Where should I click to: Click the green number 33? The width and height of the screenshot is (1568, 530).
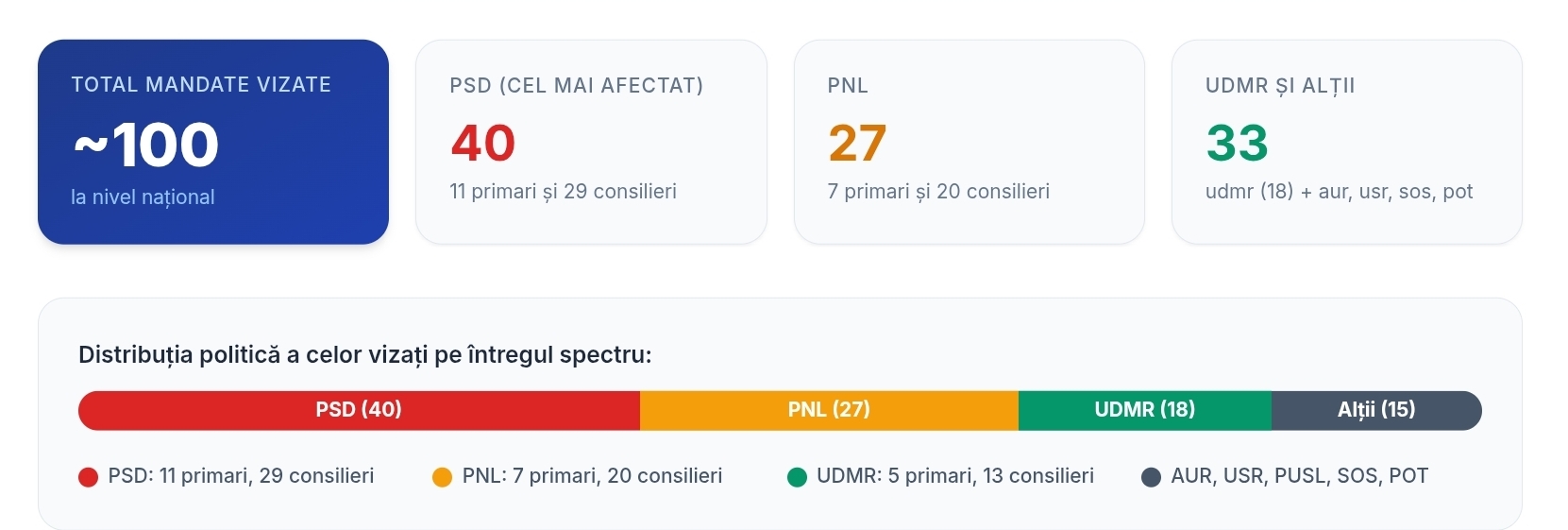1237,144
